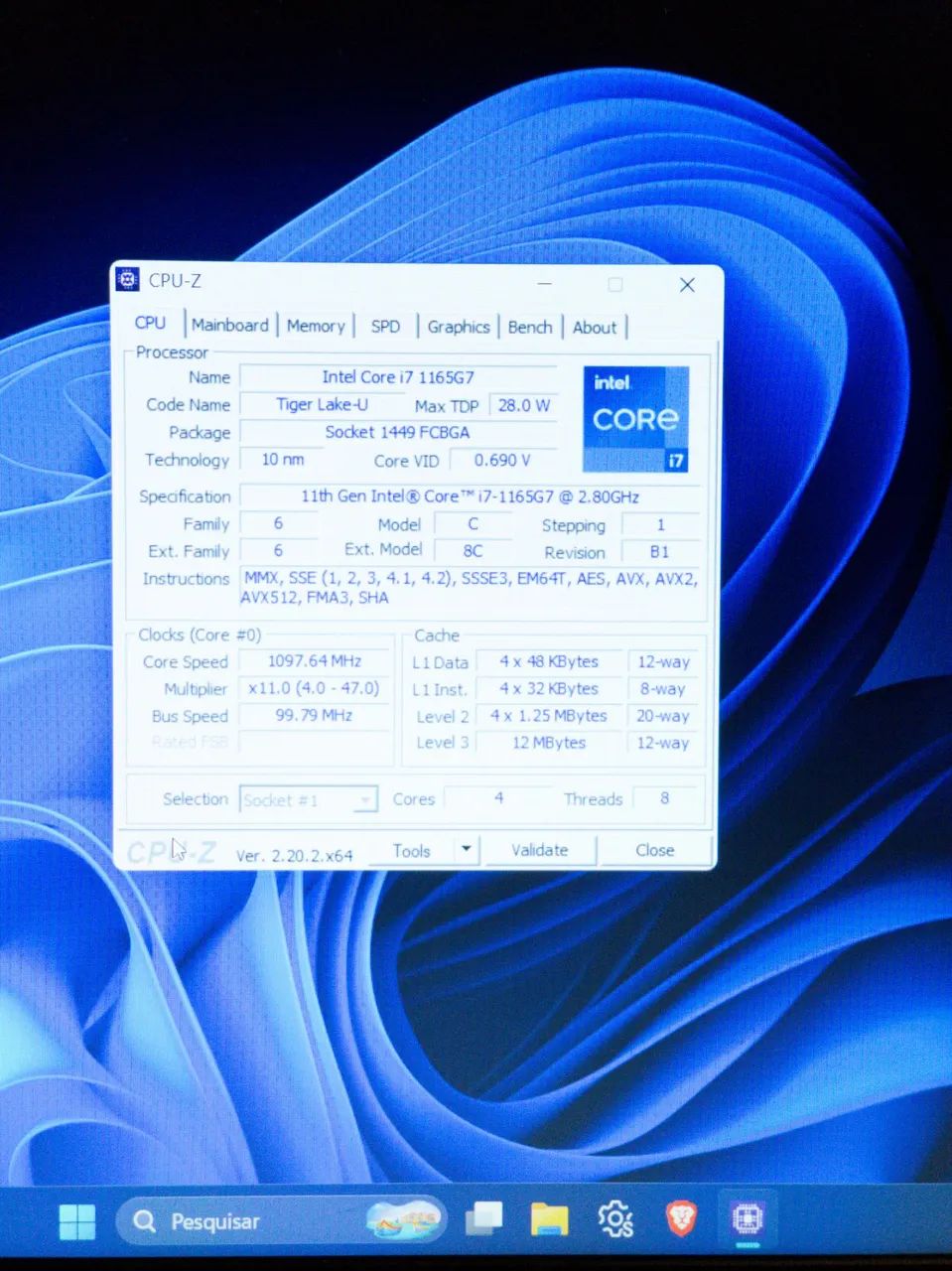
Task: Open the Windows Start menu
Action: (x=76, y=1220)
